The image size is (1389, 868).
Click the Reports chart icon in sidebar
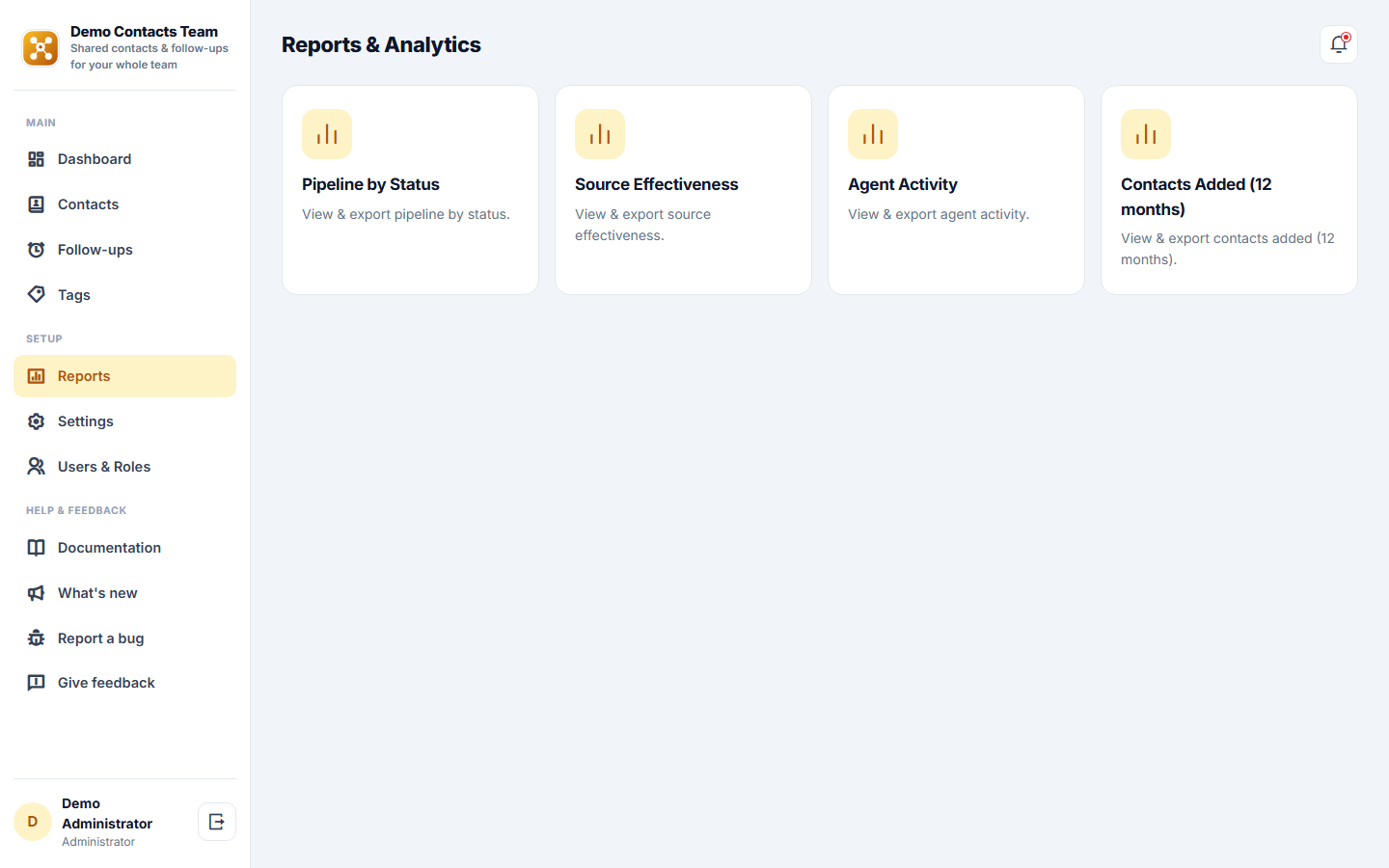pyautogui.click(x=36, y=376)
